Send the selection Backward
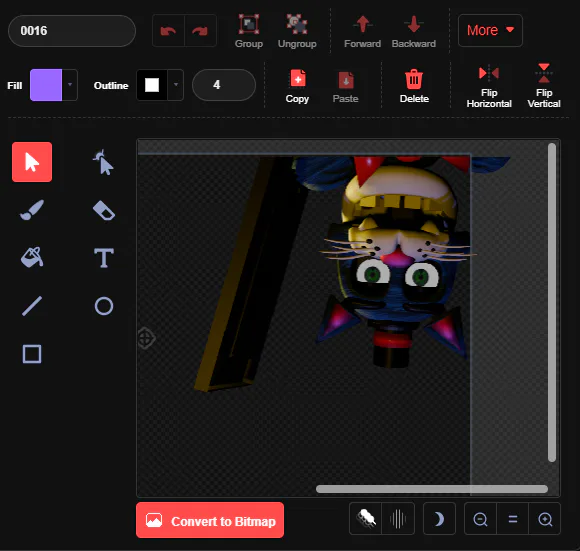Screen dimensions: 580x551 (414, 31)
